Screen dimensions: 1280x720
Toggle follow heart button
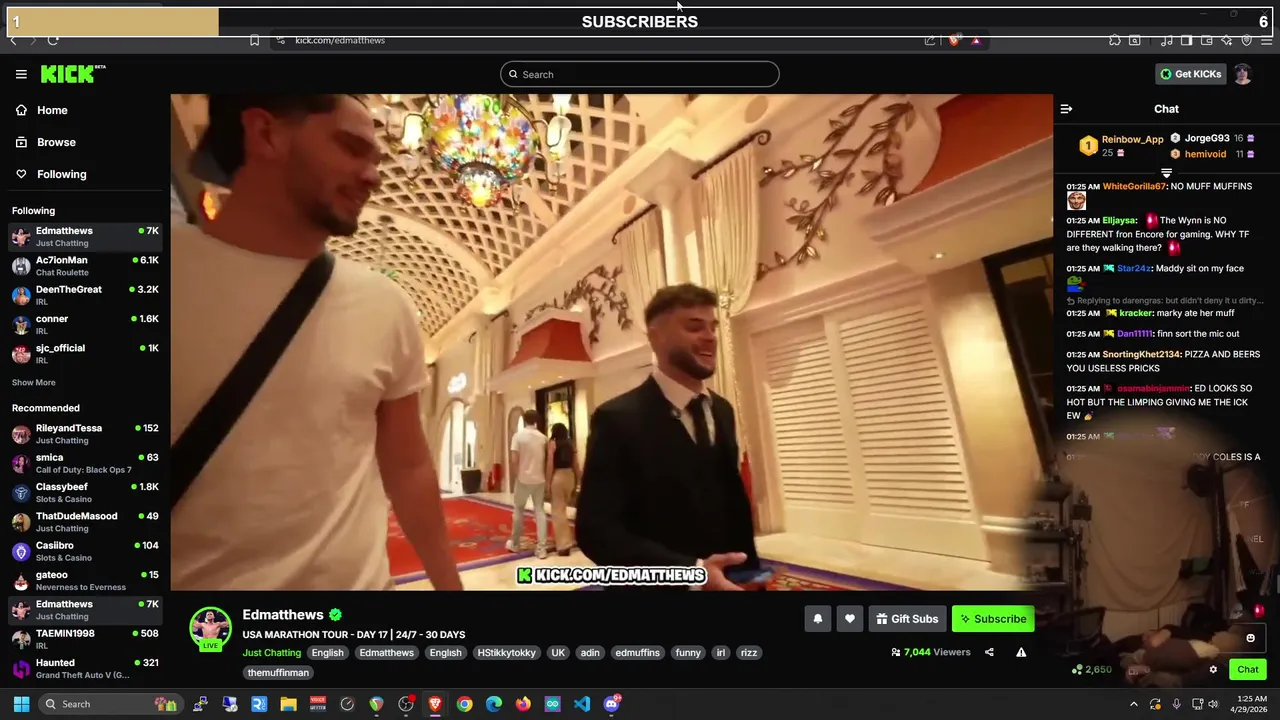tap(850, 619)
